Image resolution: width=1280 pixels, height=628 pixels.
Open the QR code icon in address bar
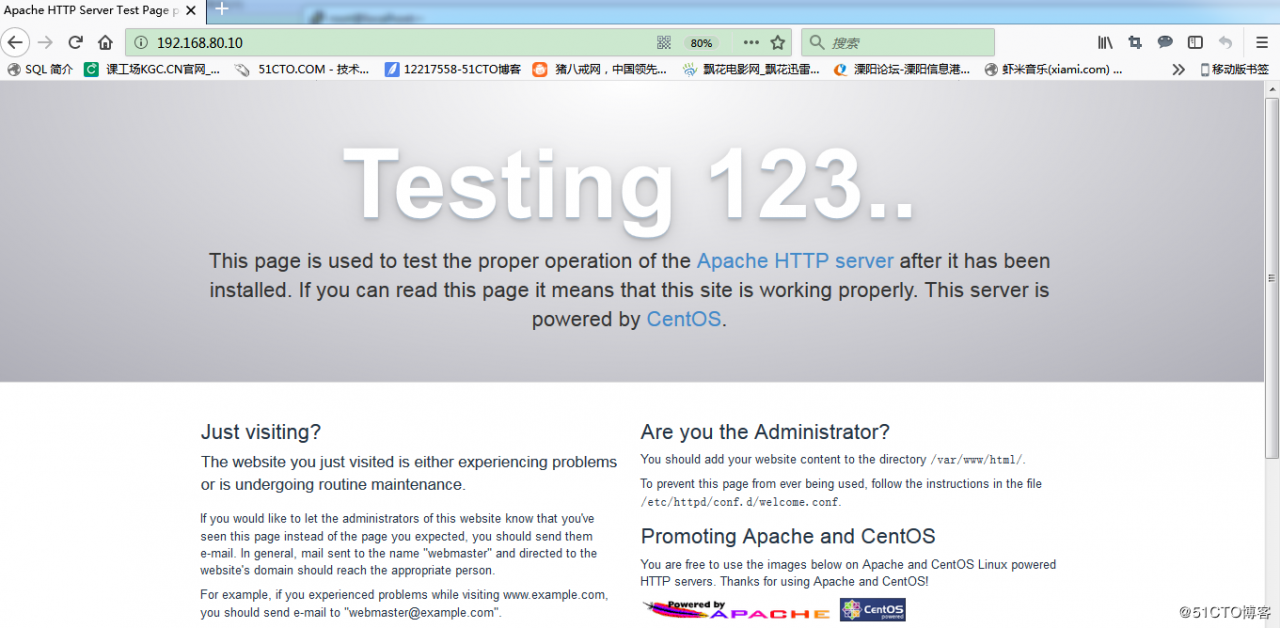point(663,42)
